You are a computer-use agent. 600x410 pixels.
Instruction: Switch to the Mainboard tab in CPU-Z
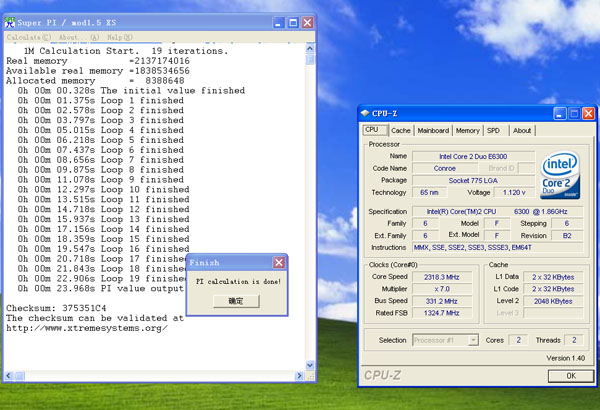tap(433, 131)
